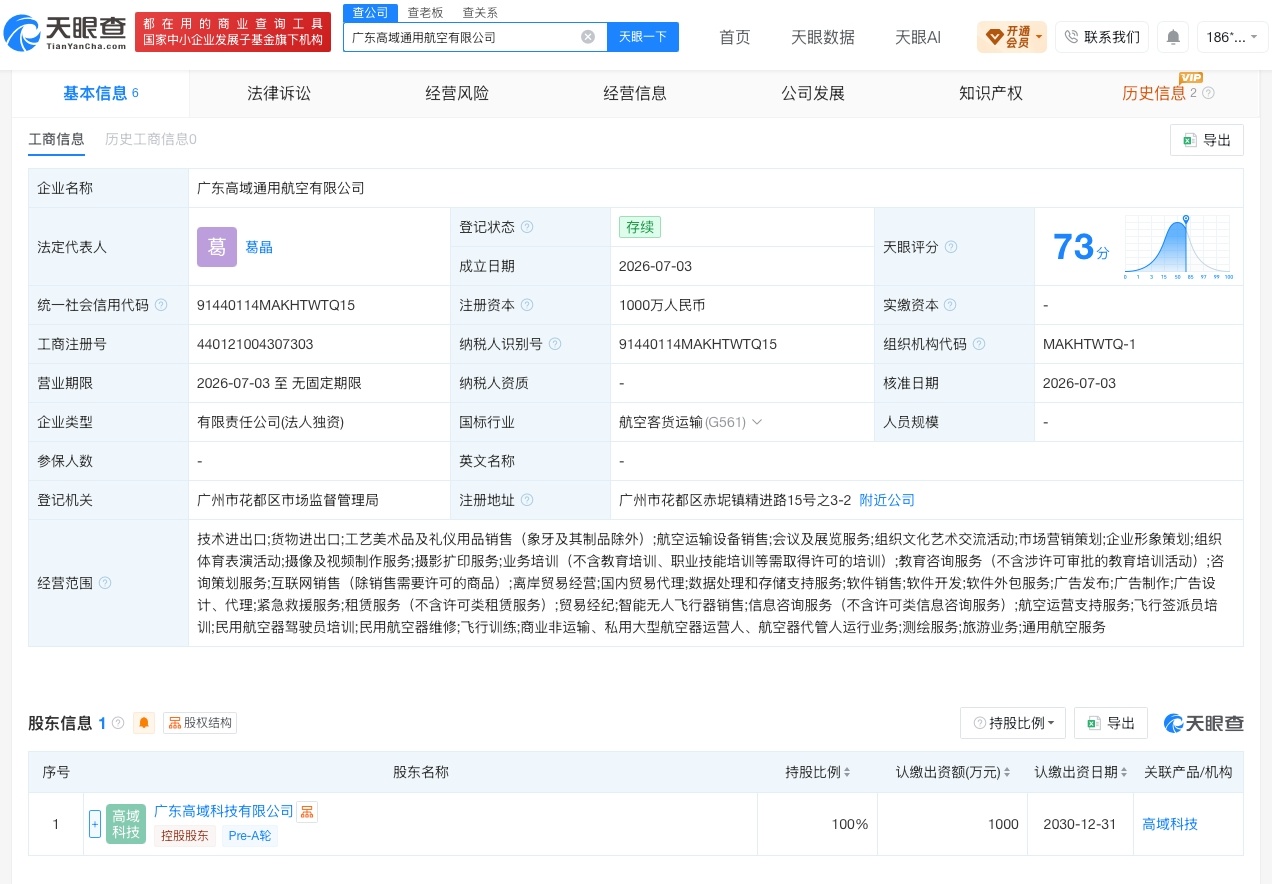The height and width of the screenshot is (884, 1272).
Task: Click the Pre-A轮 tag
Action: [250, 836]
